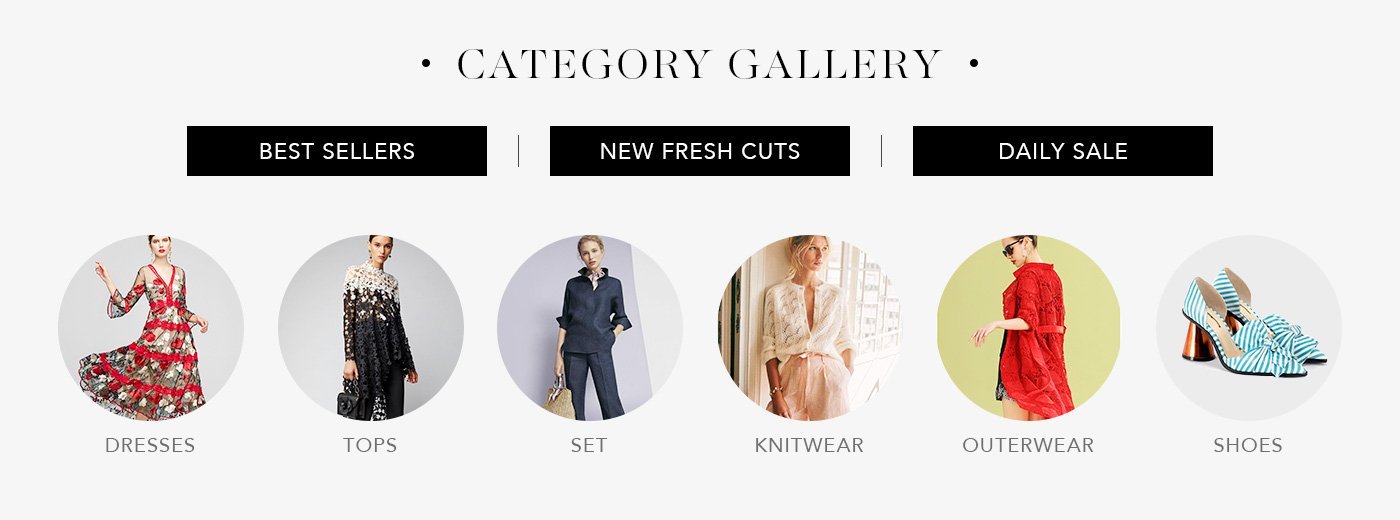Click the Category Gallery heading

pos(700,65)
